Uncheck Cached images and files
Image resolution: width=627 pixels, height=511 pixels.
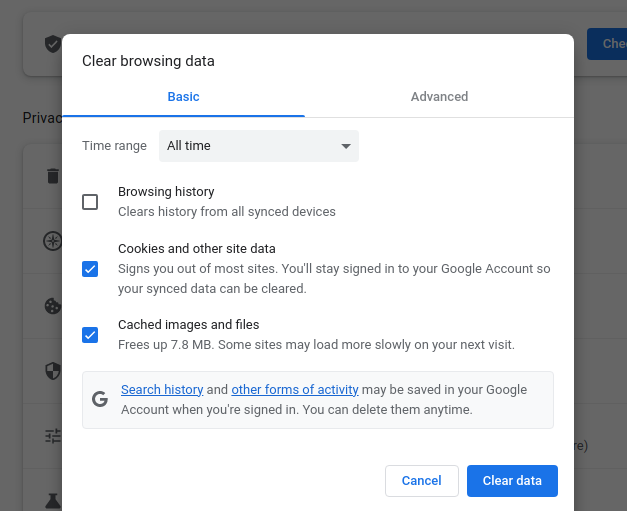tap(90, 335)
